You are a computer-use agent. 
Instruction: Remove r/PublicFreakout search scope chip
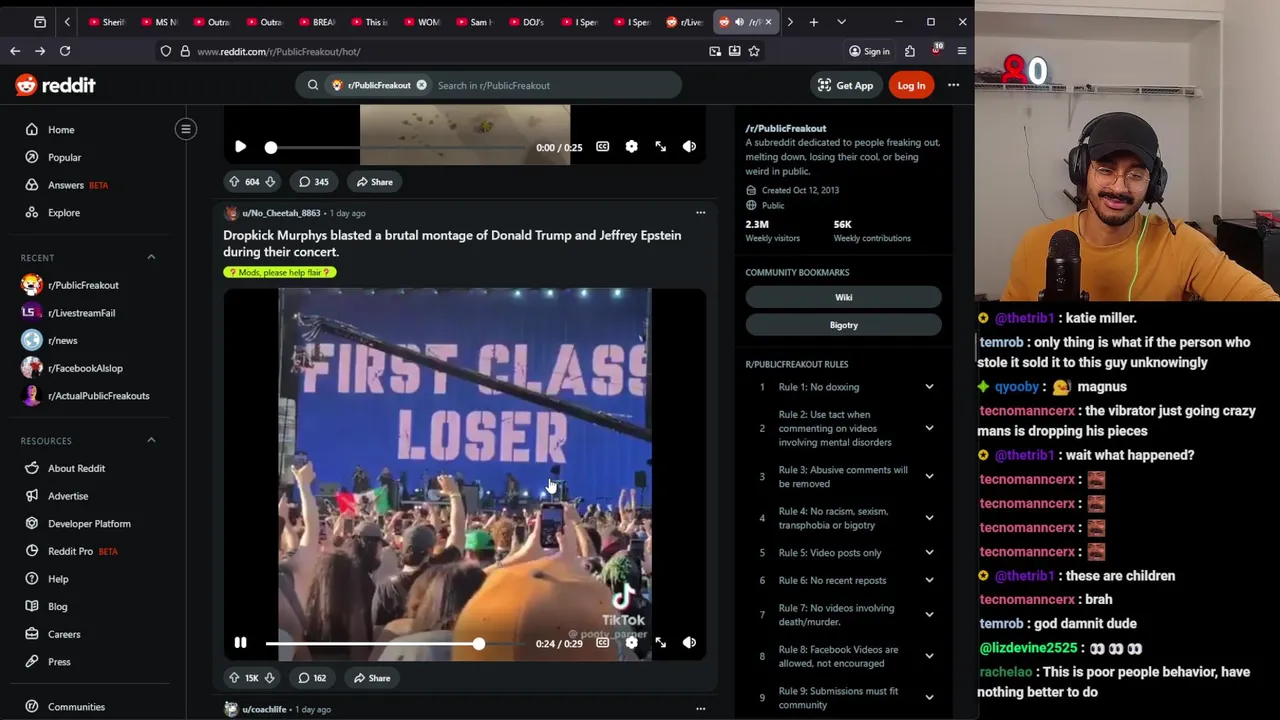click(421, 85)
